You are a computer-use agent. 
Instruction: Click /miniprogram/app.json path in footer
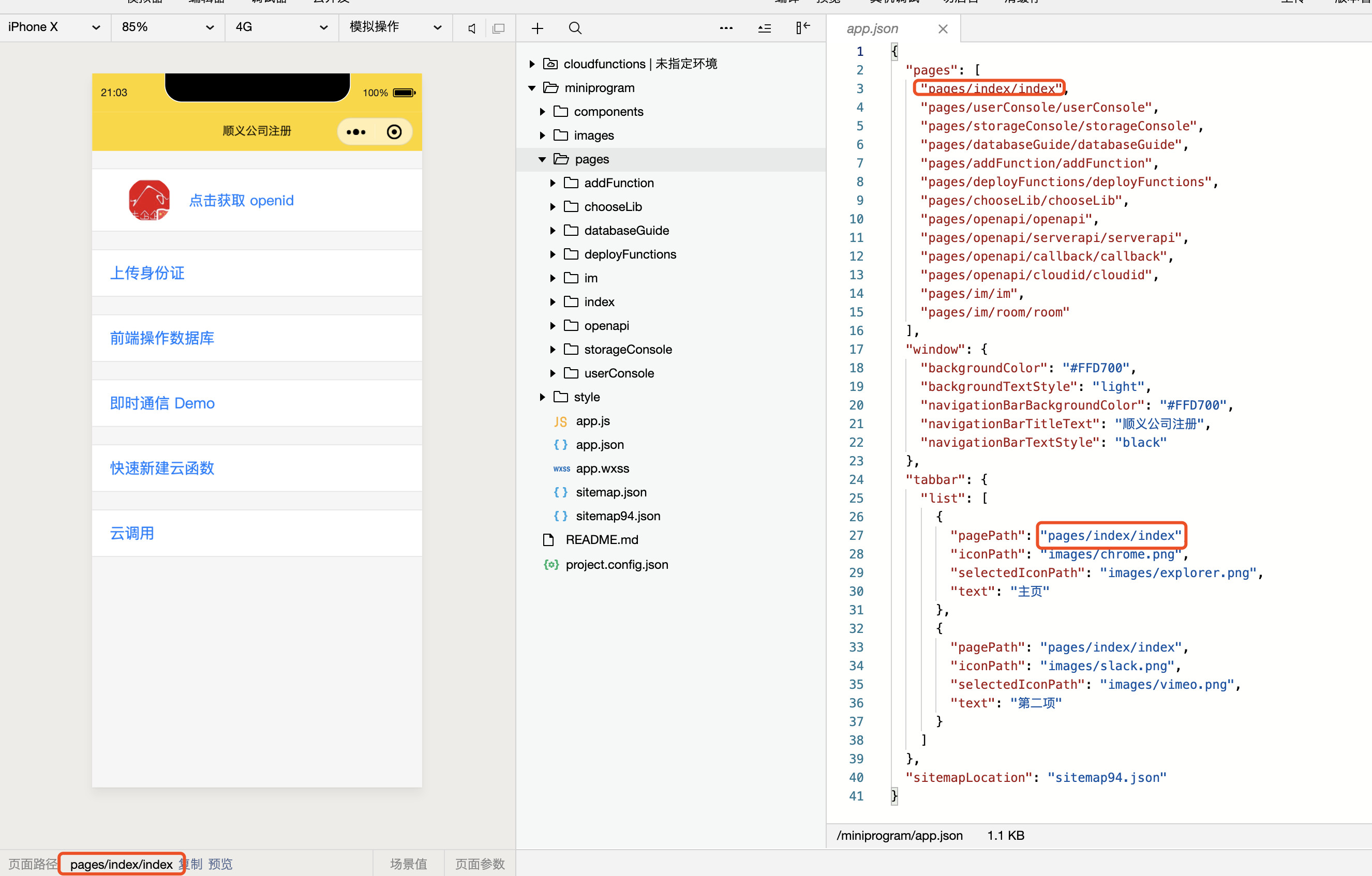pyautogui.click(x=899, y=836)
